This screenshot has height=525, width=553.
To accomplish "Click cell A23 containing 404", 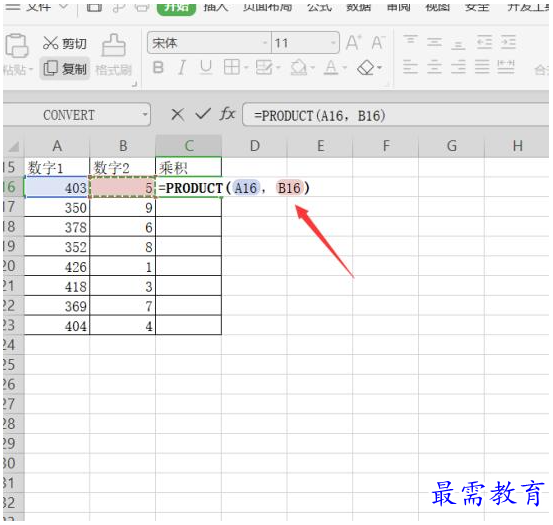I will pyautogui.click(x=57, y=325).
